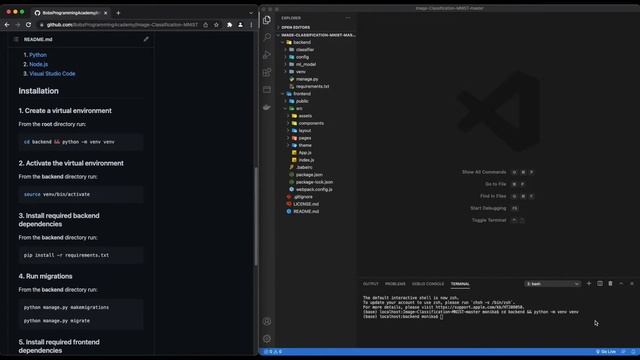Create a new terminal with plus icon
The width and height of the screenshot is (640, 360).
coord(589,284)
